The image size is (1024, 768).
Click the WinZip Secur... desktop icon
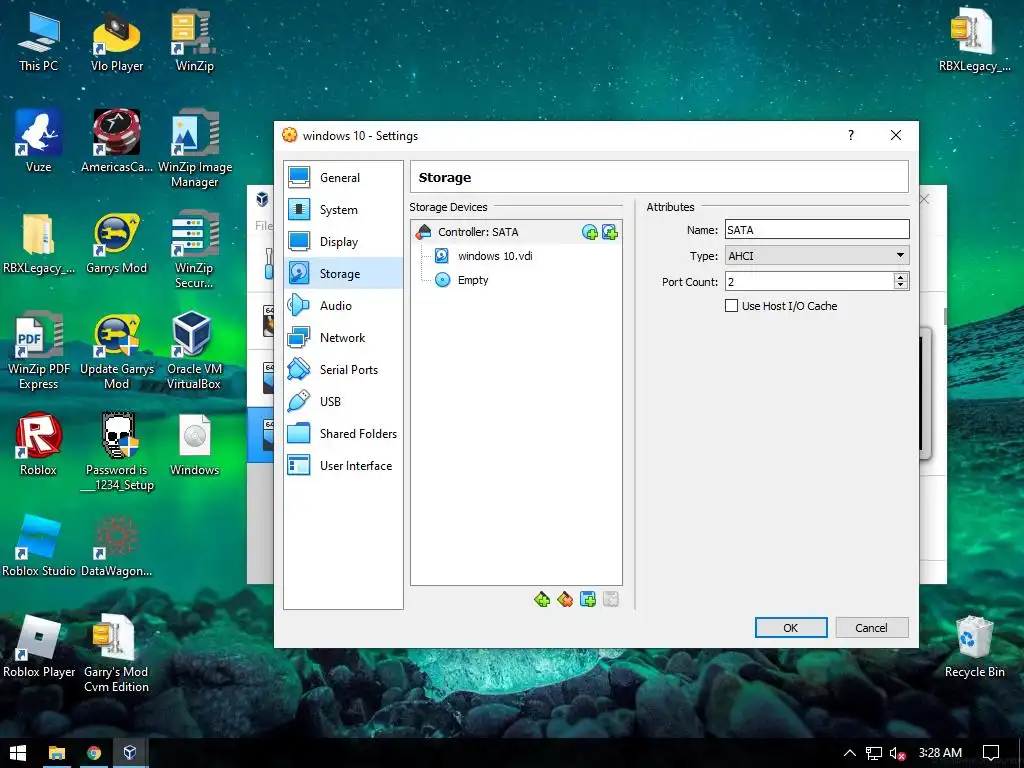(x=195, y=249)
